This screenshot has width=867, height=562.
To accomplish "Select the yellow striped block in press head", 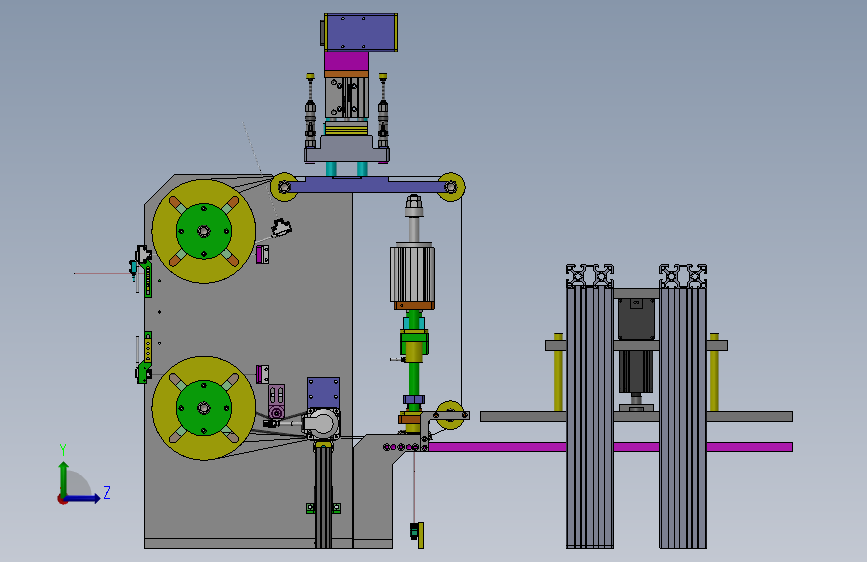I will [347, 129].
